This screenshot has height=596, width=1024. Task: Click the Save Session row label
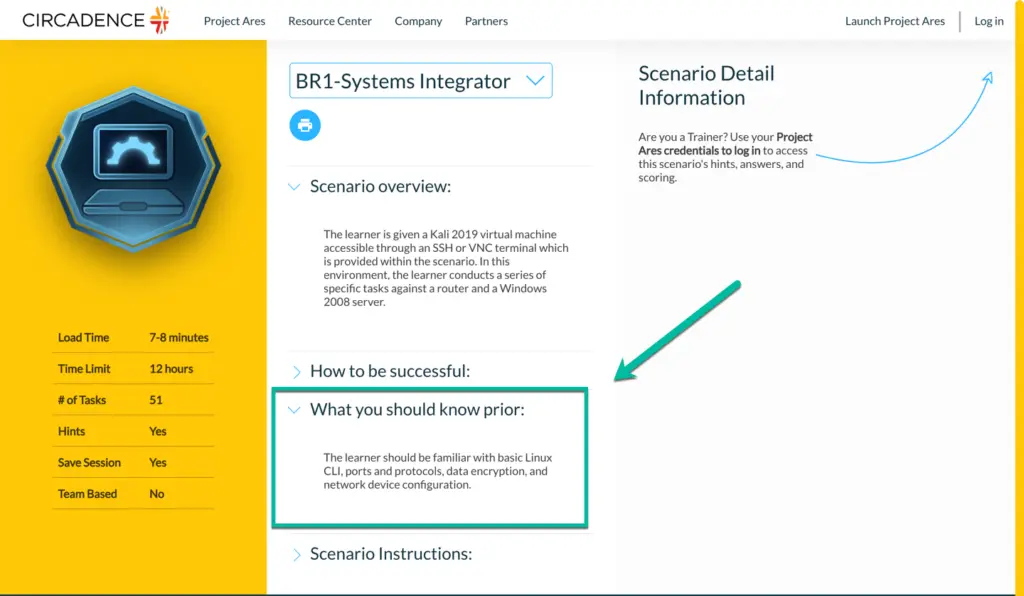point(89,463)
